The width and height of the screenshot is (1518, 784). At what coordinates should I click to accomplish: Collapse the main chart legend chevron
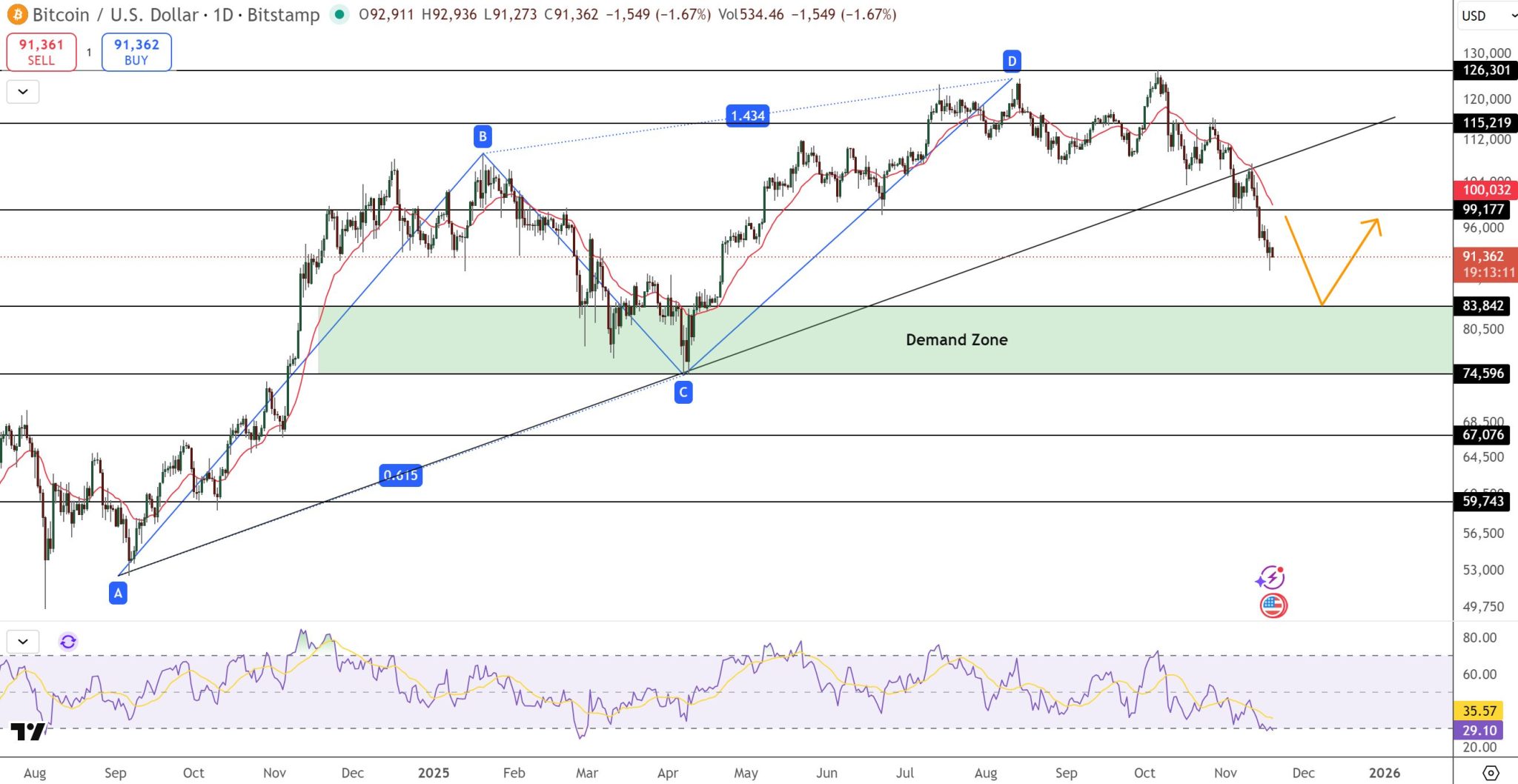coord(23,92)
